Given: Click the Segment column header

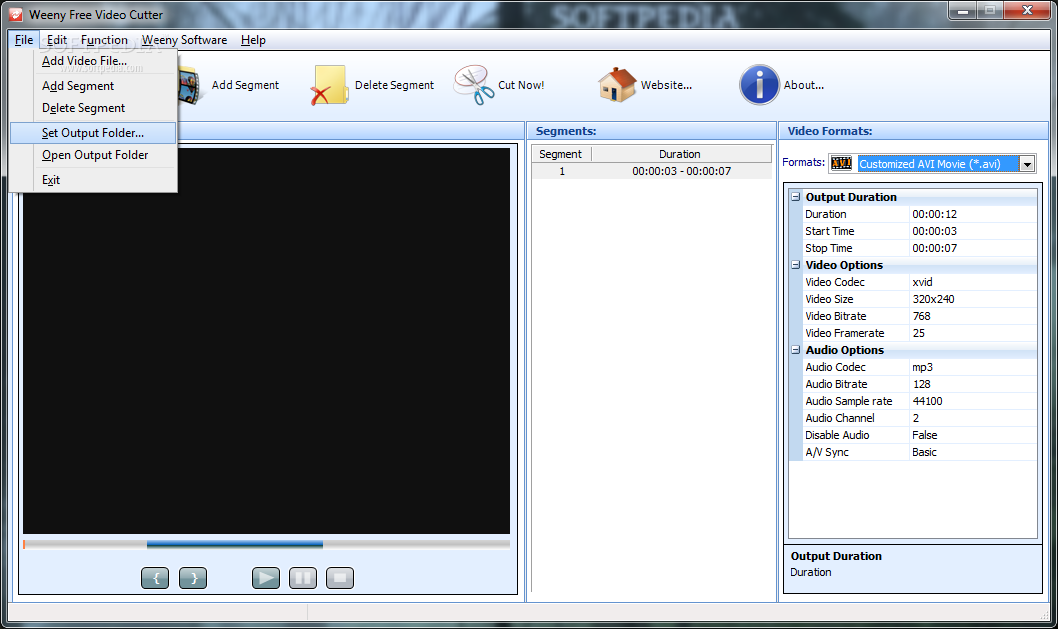Looking at the screenshot, I should point(561,154).
